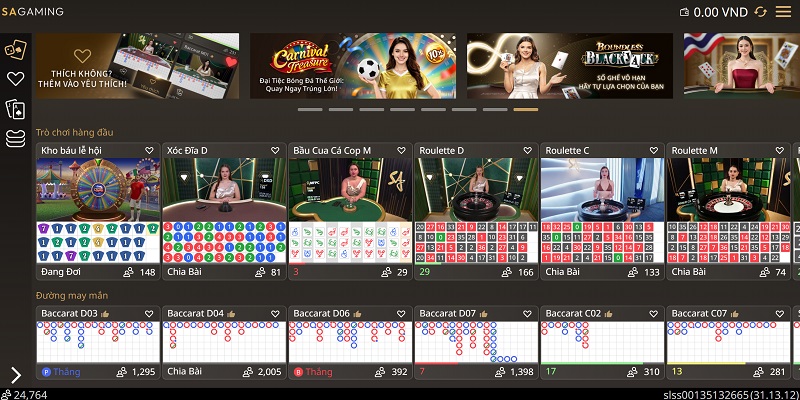This screenshot has height=400, width=800.
Task: Expand the sidebar with the arrow
Action: pos(16,375)
